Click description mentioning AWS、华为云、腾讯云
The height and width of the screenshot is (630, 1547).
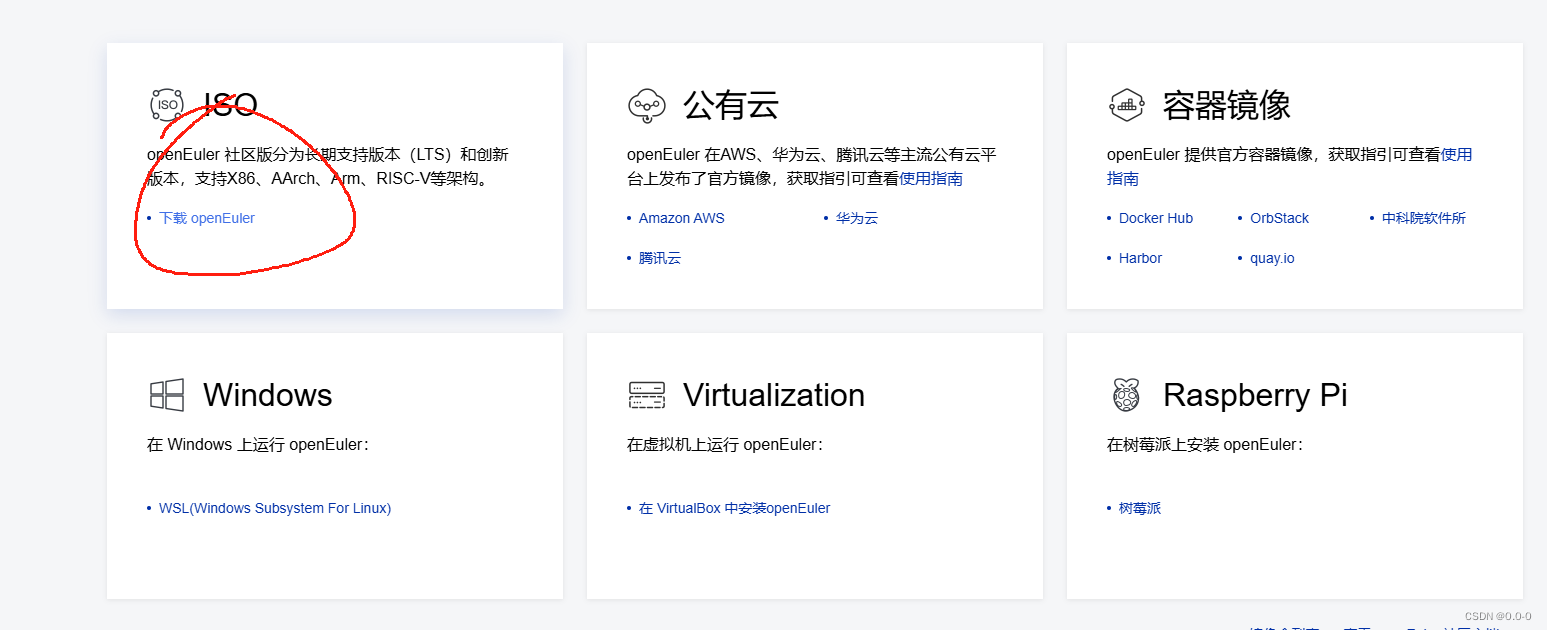click(812, 167)
